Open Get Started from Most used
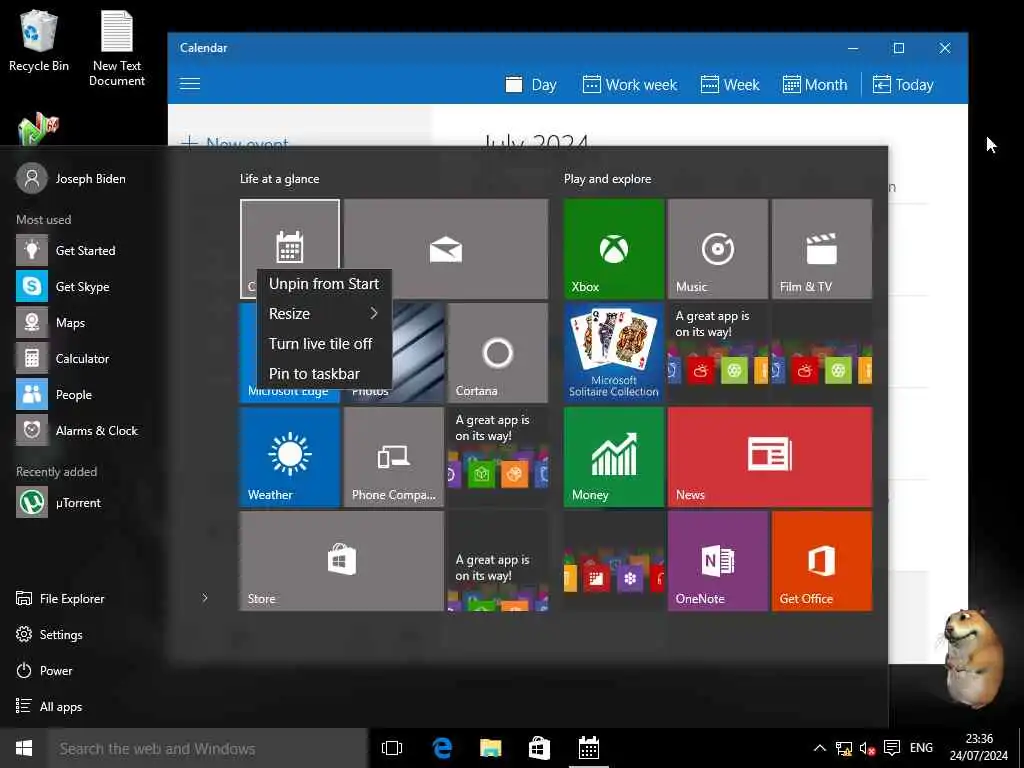This screenshot has width=1024, height=768. (84, 251)
